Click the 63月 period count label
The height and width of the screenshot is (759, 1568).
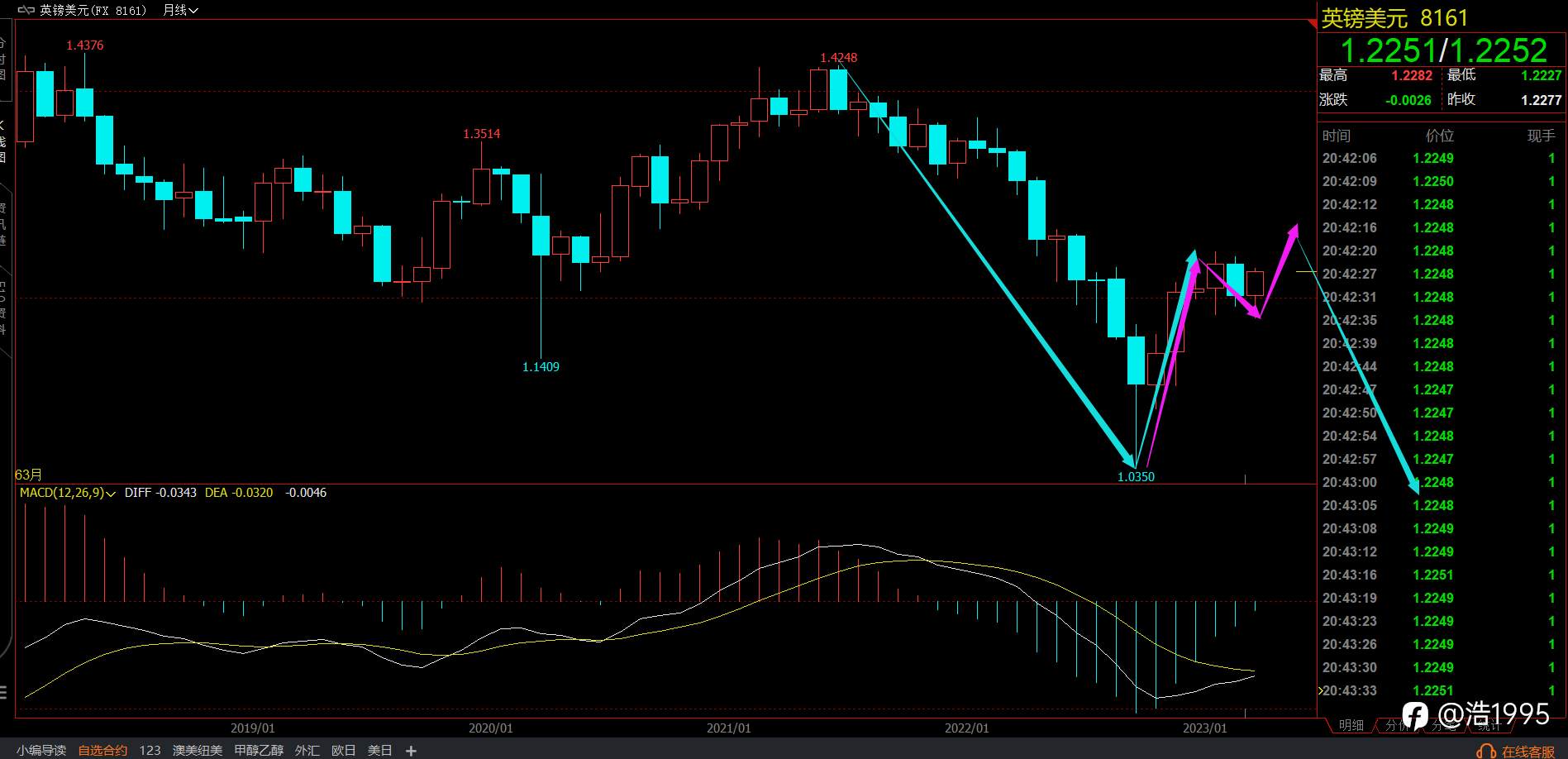point(29,475)
